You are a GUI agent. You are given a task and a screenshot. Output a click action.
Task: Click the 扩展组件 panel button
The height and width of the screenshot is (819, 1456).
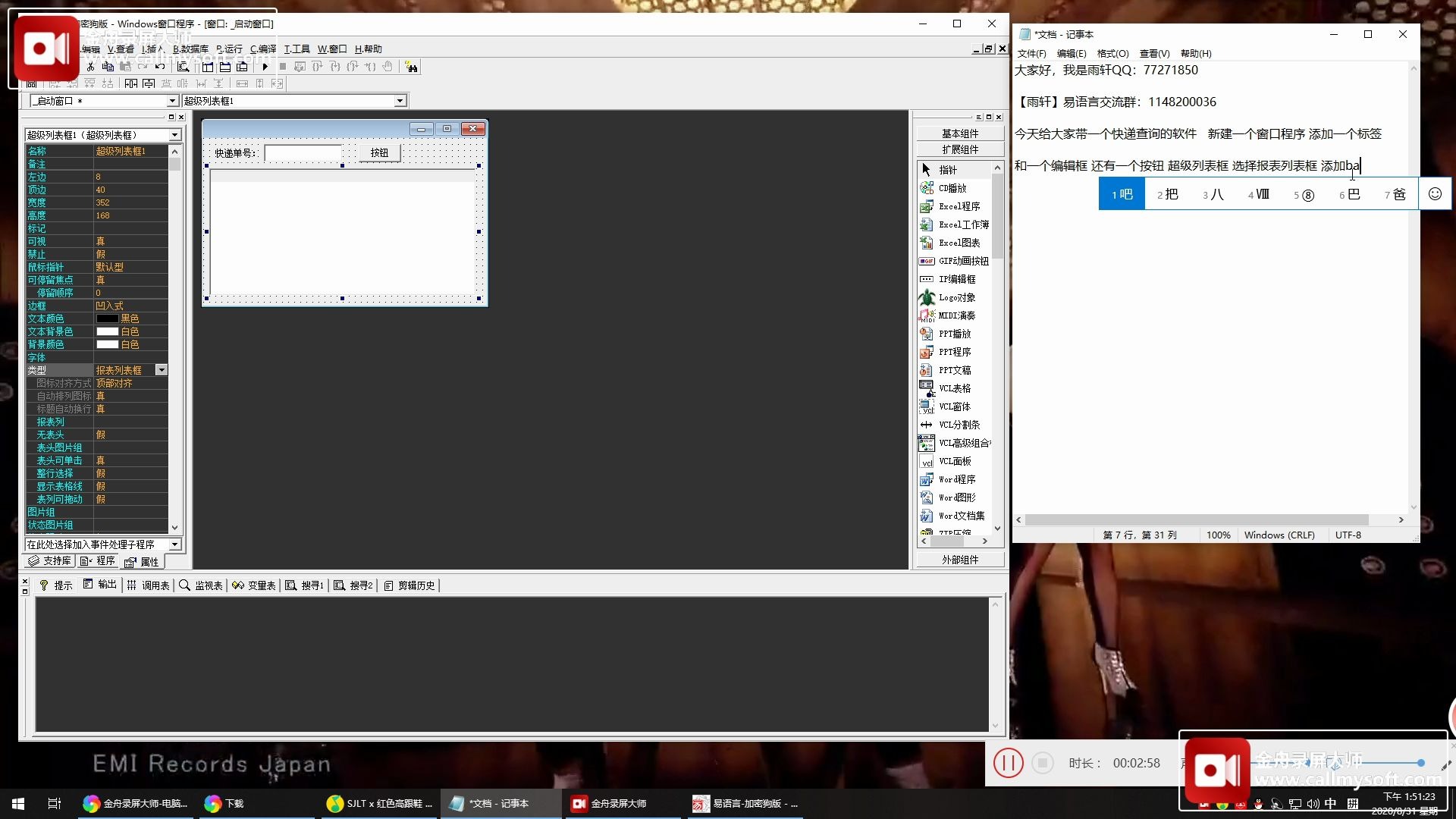[x=960, y=149]
